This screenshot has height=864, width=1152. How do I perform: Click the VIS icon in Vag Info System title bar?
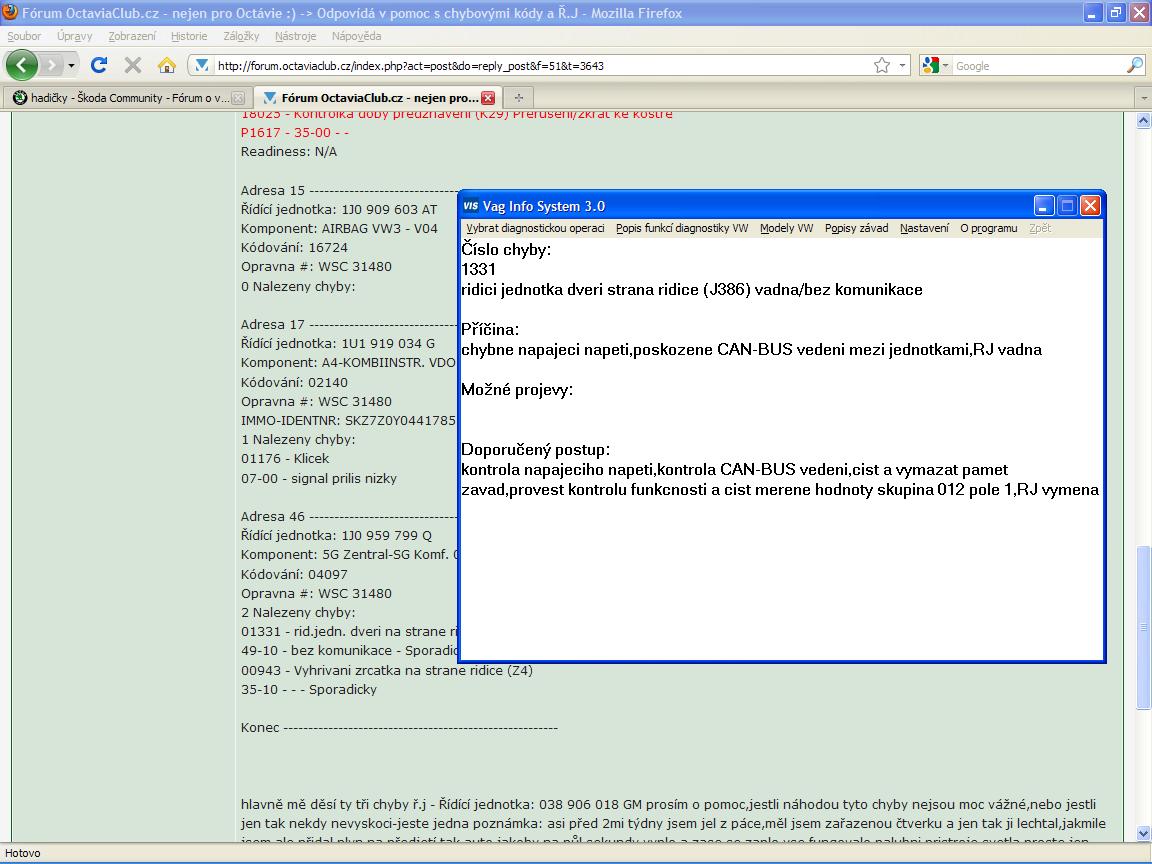pyautogui.click(x=470, y=206)
